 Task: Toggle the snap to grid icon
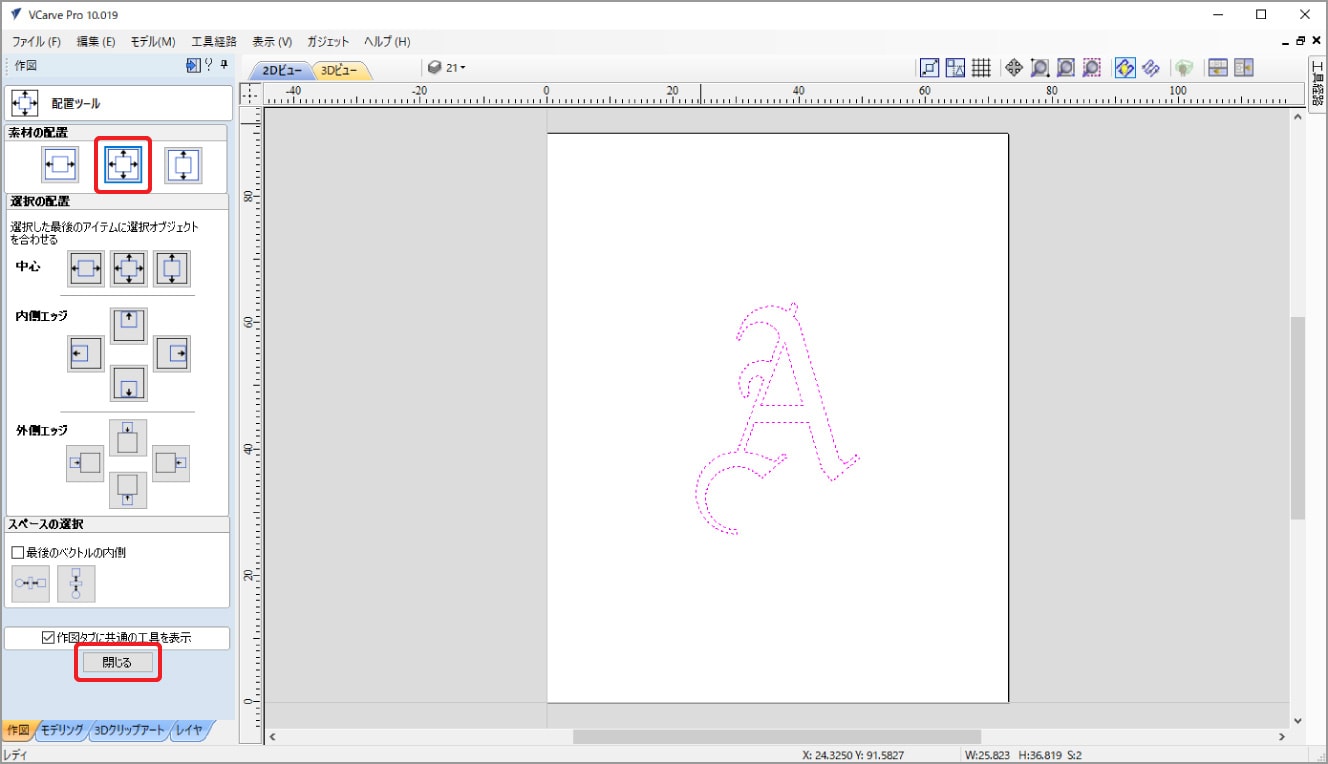[981, 68]
